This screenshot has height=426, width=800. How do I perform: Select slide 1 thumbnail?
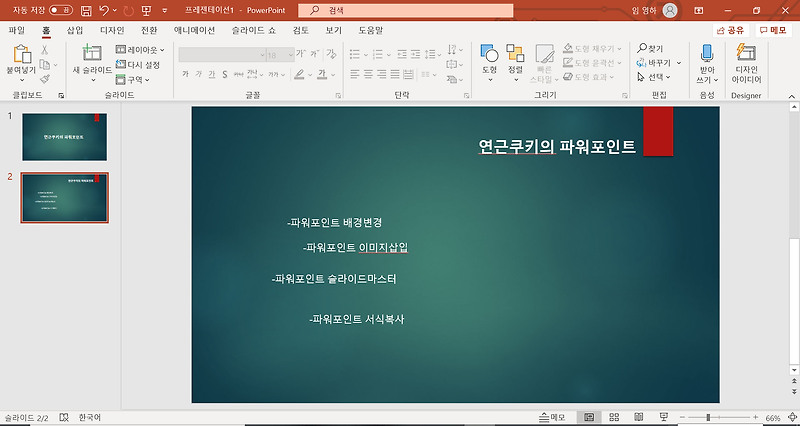[x=64, y=137]
